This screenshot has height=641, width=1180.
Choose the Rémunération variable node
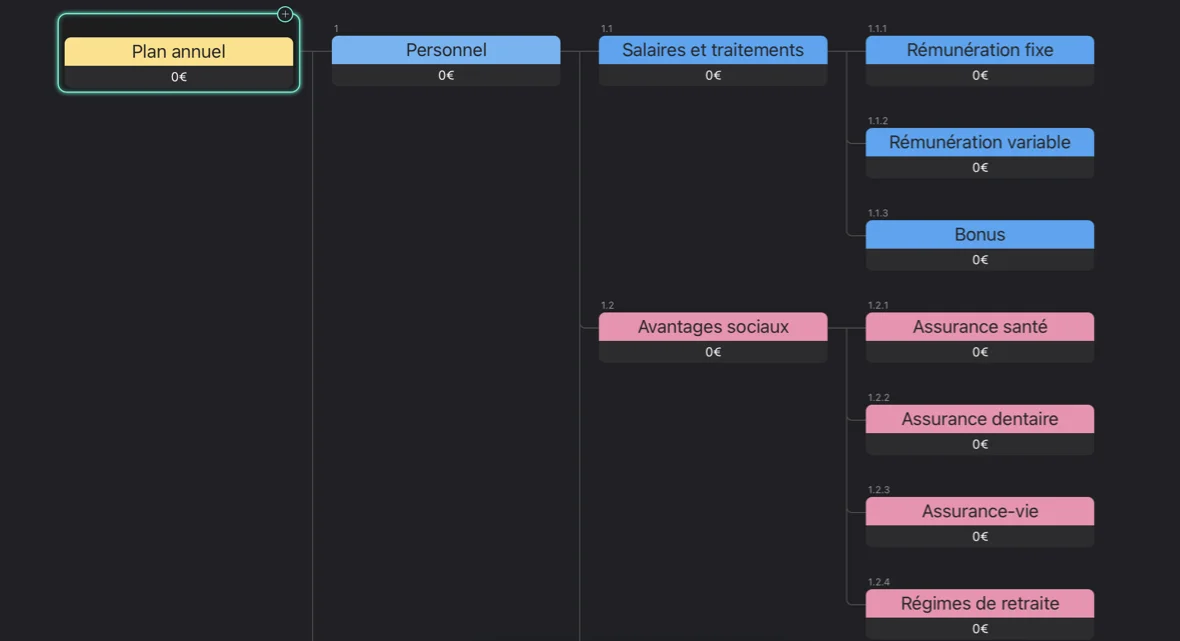pos(980,142)
